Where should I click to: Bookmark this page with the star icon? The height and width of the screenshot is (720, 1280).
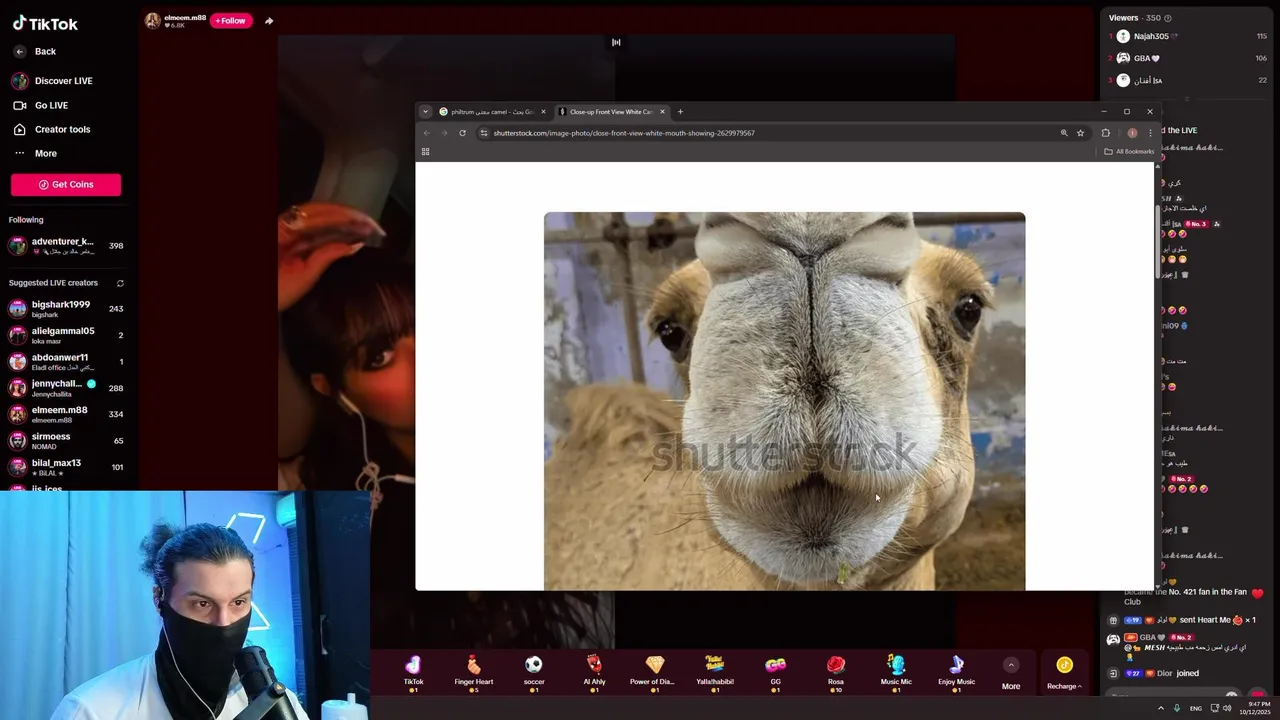[x=1080, y=133]
